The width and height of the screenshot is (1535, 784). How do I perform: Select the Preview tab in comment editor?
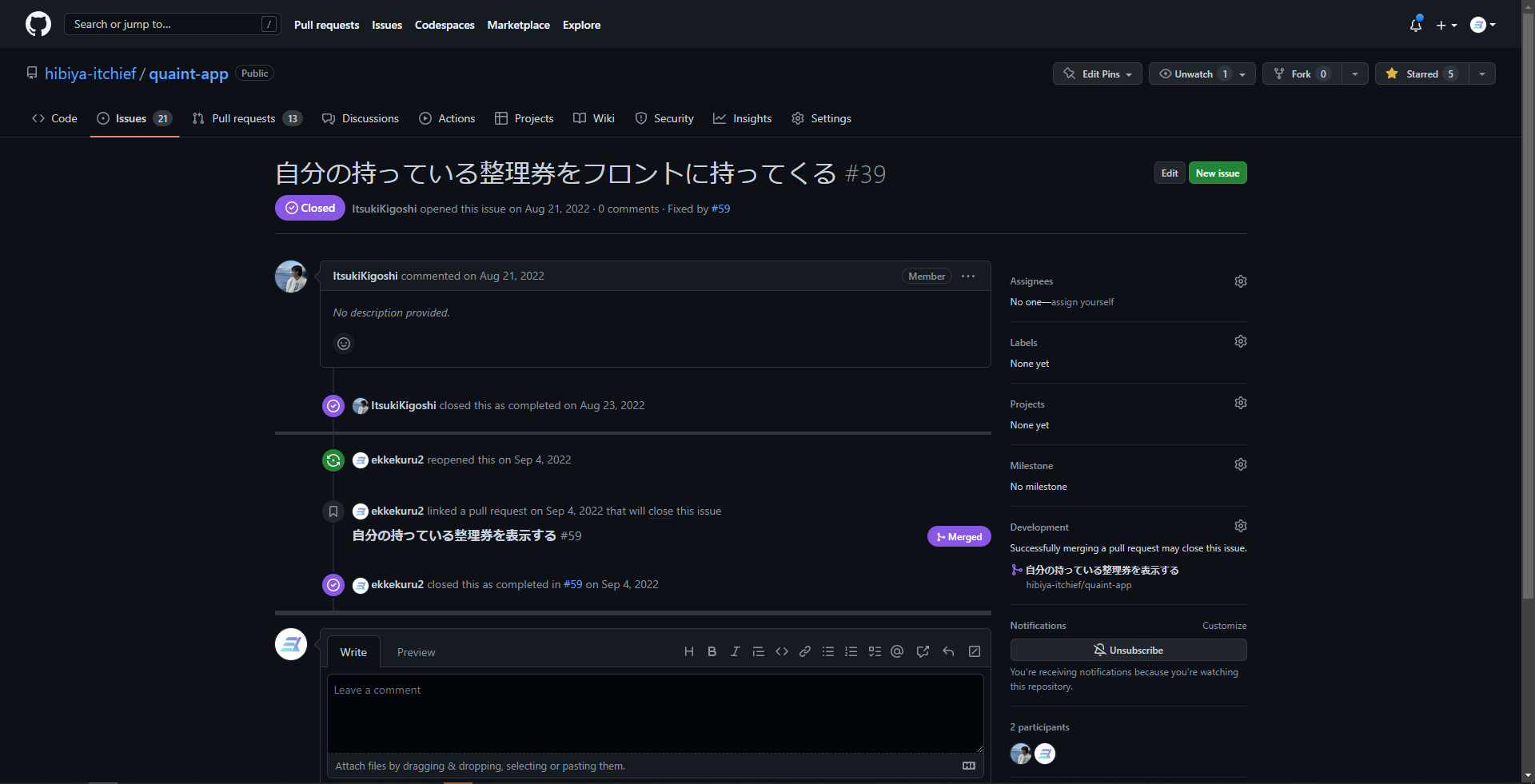coord(416,652)
